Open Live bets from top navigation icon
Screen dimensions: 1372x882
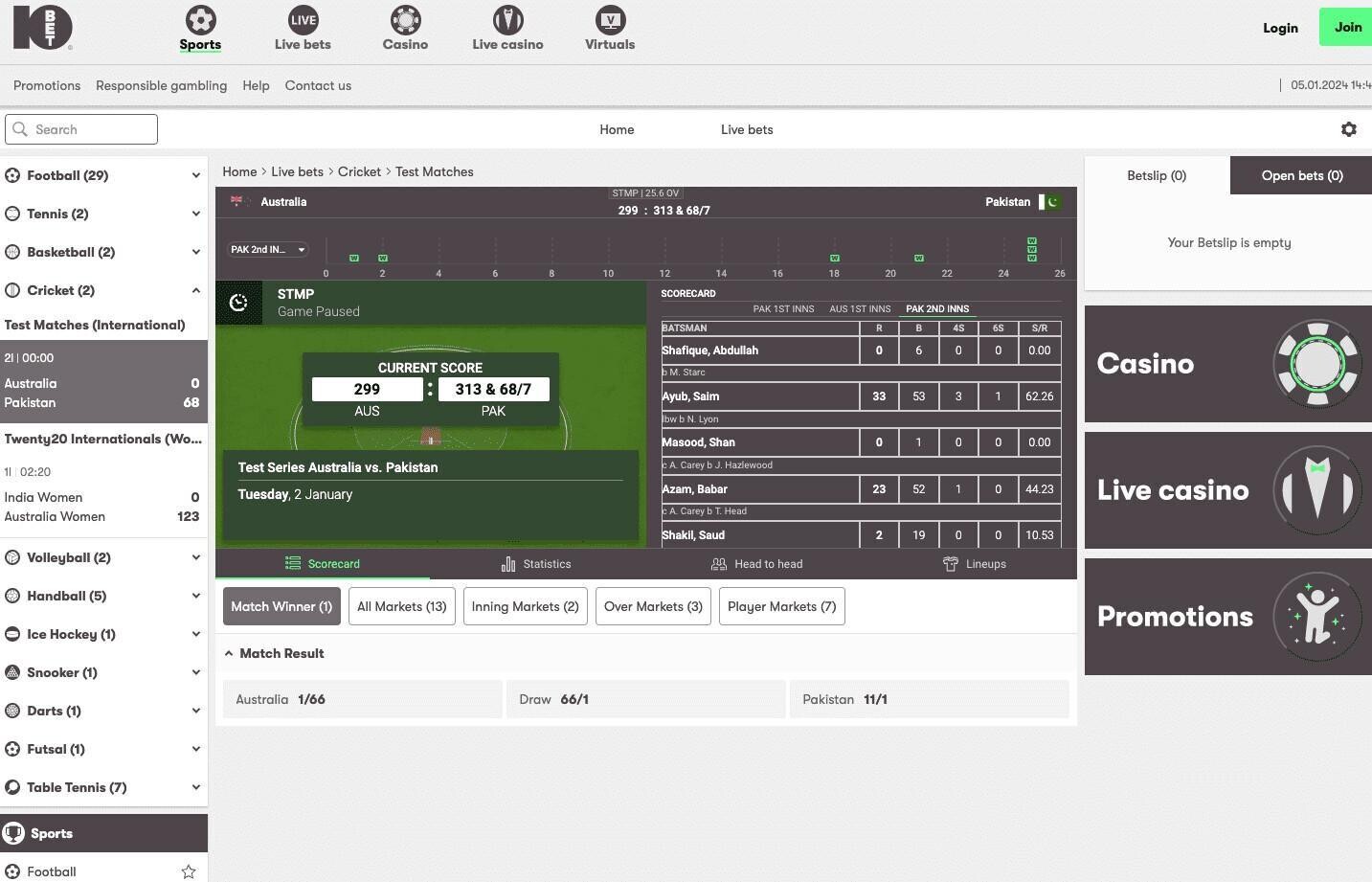(303, 19)
